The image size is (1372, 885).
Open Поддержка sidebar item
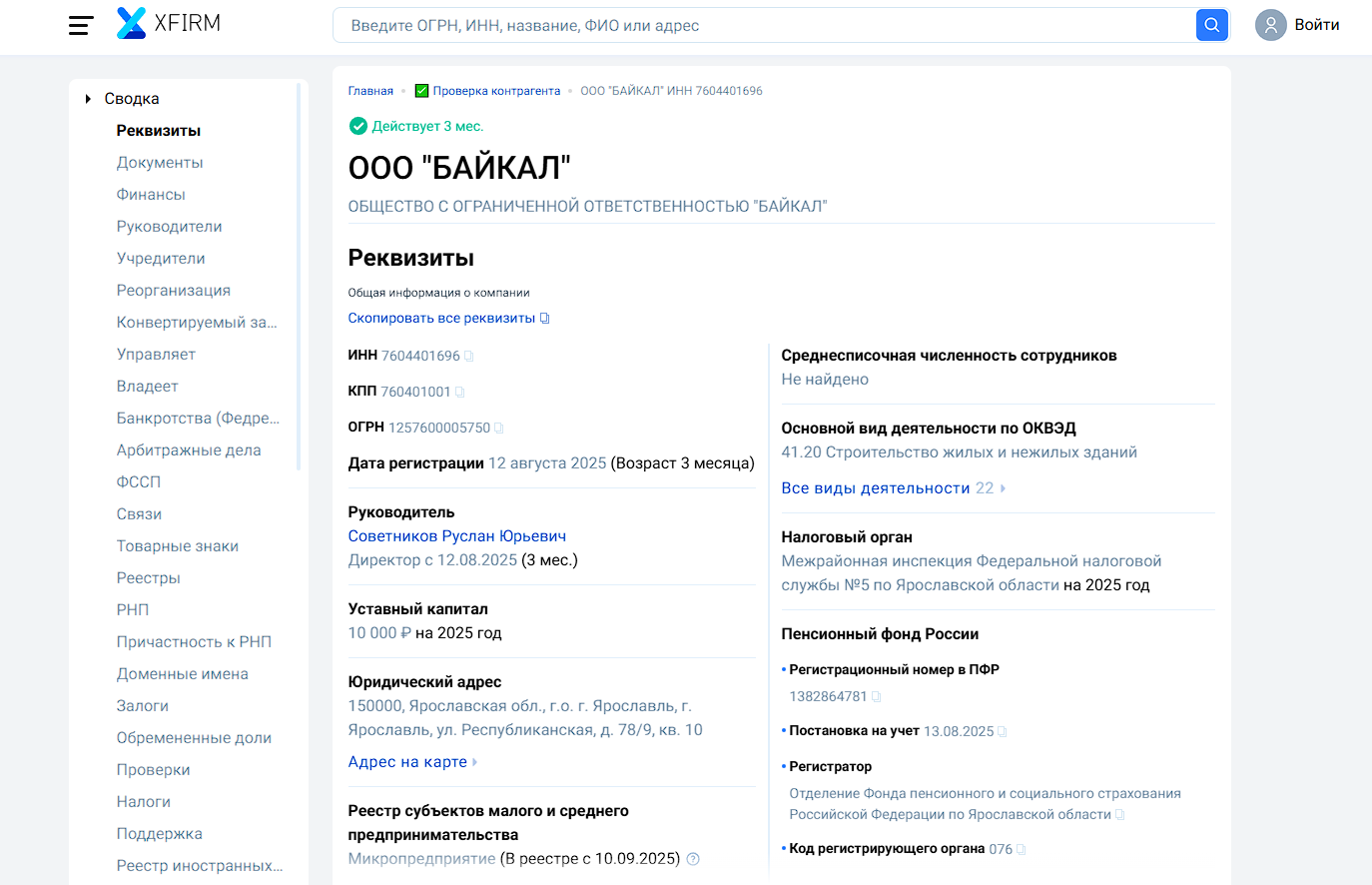[159, 834]
